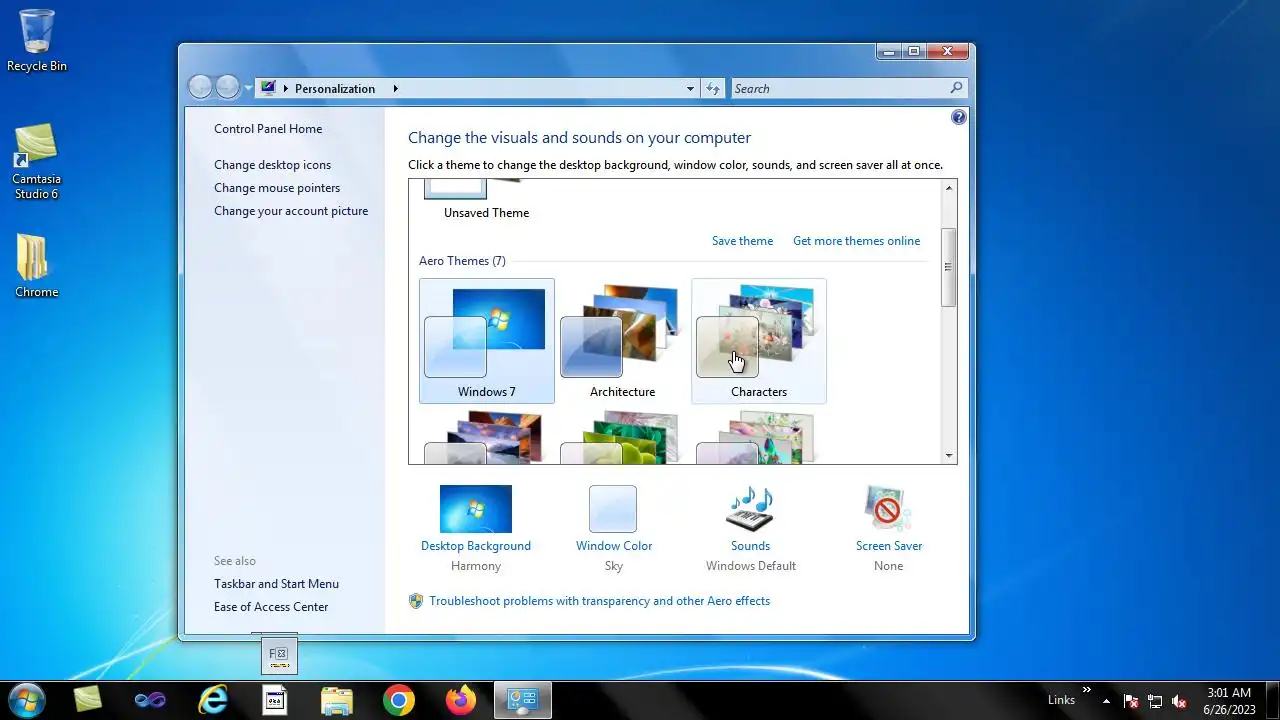The image size is (1280, 720).
Task: Click the Links toolbar label
Action: click(x=1061, y=700)
